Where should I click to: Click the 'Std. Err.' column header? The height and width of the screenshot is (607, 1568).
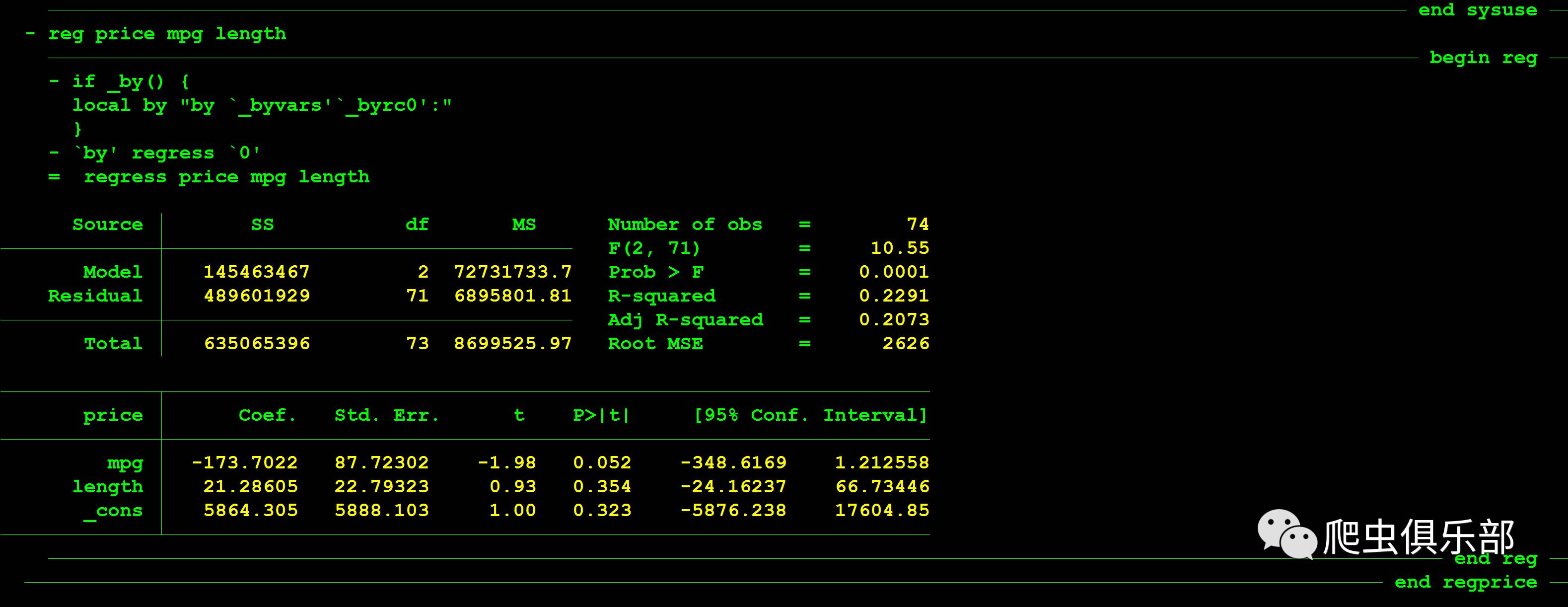386,415
